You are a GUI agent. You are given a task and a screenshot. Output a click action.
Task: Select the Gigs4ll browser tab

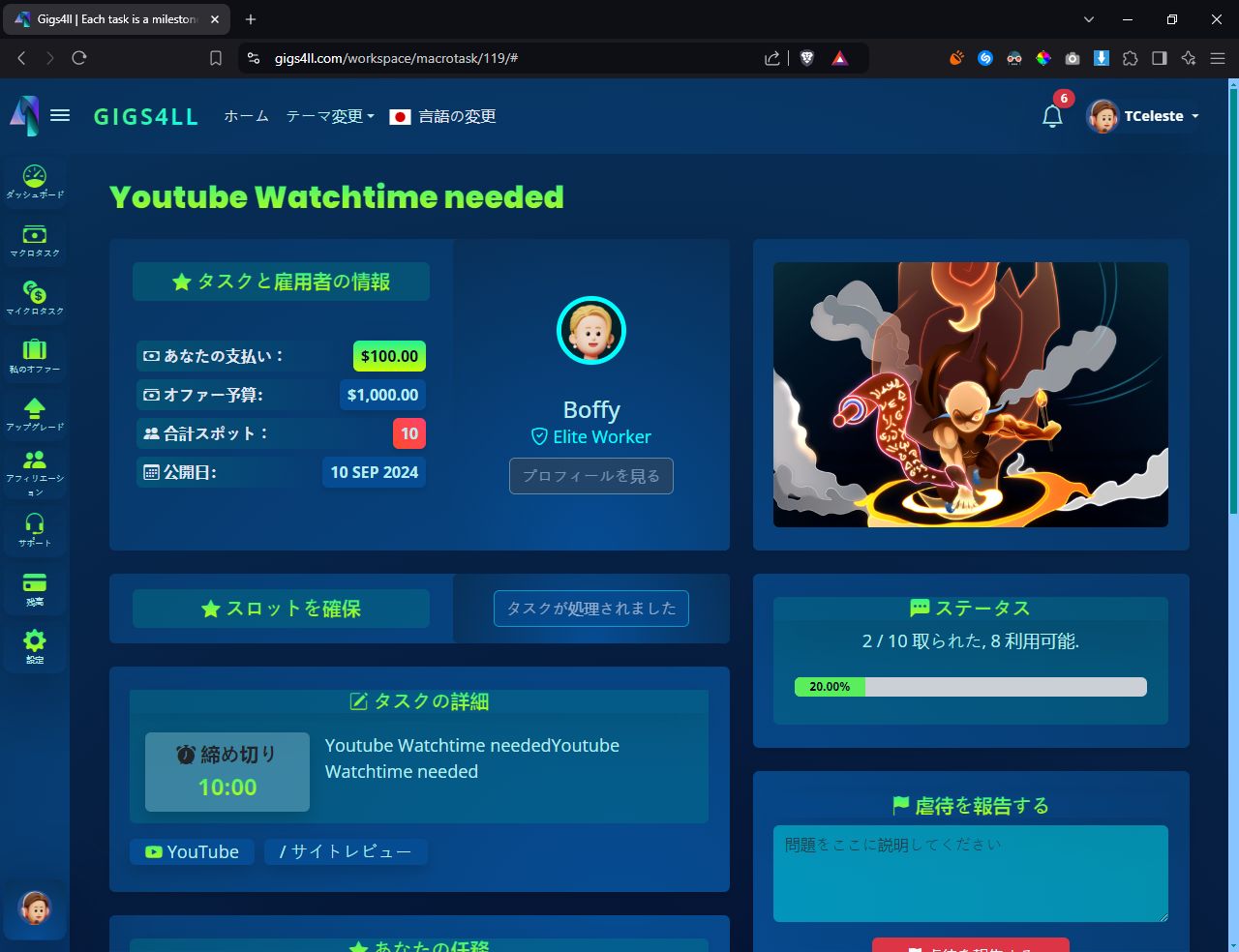pos(116,19)
